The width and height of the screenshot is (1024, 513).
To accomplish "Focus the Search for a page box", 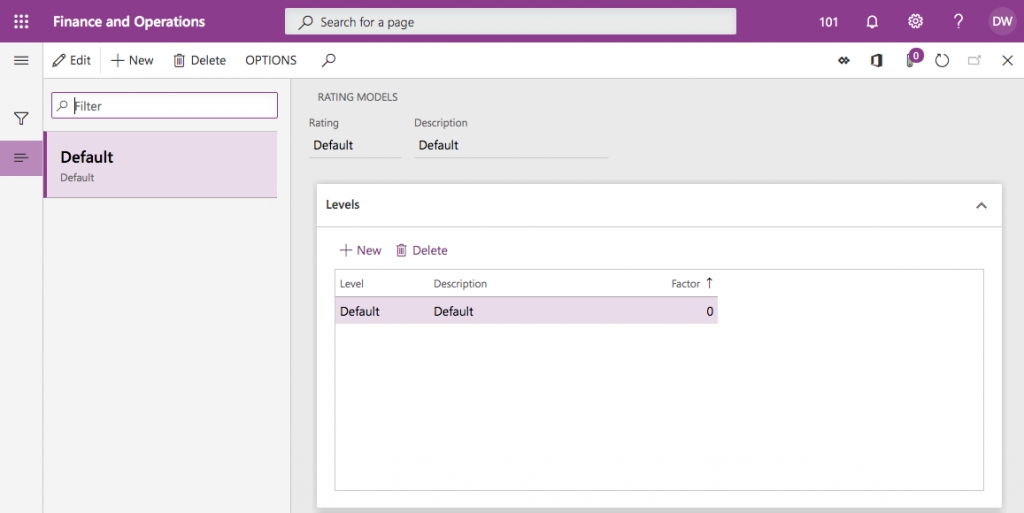I will coord(510,22).
